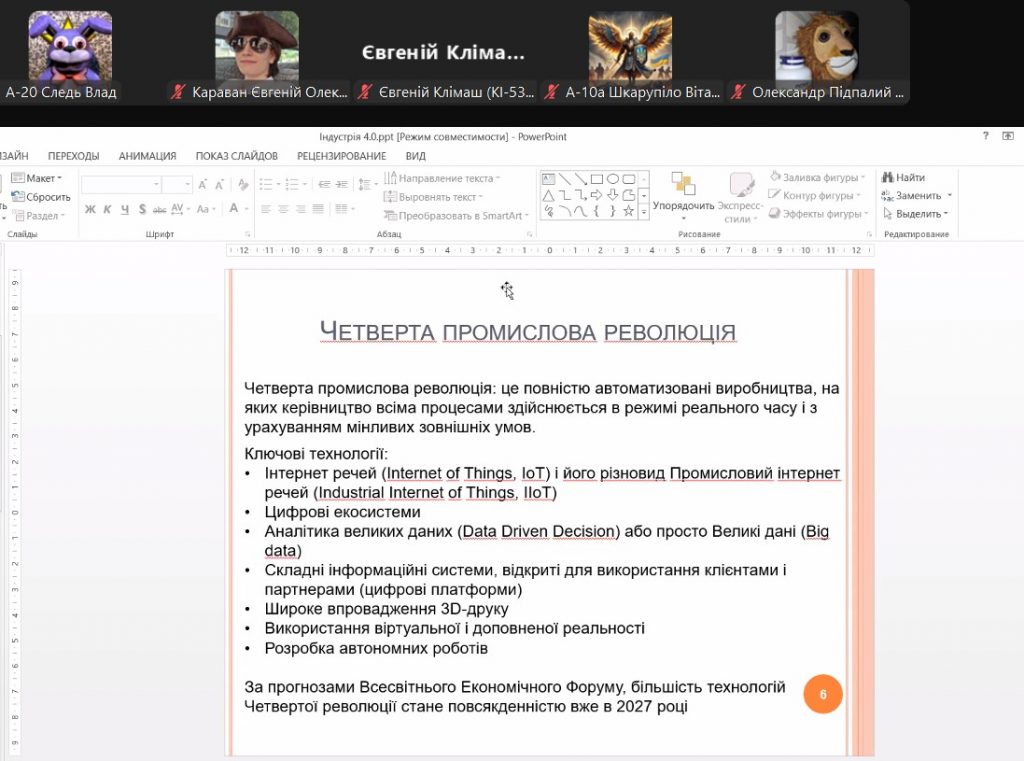Image resolution: width=1024 pixels, height=761 pixels.
Task: Open the Направление текста dropdown
Action: click(x=441, y=178)
